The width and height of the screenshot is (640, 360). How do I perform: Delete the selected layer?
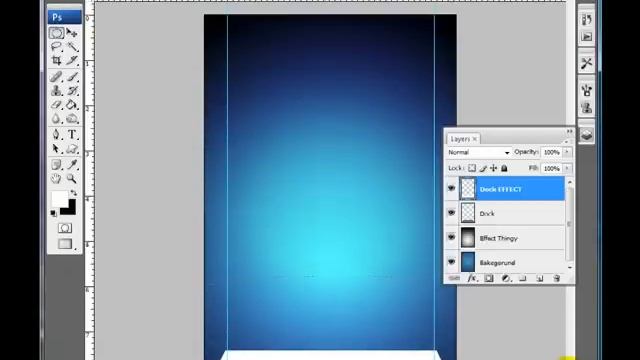click(556, 278)
